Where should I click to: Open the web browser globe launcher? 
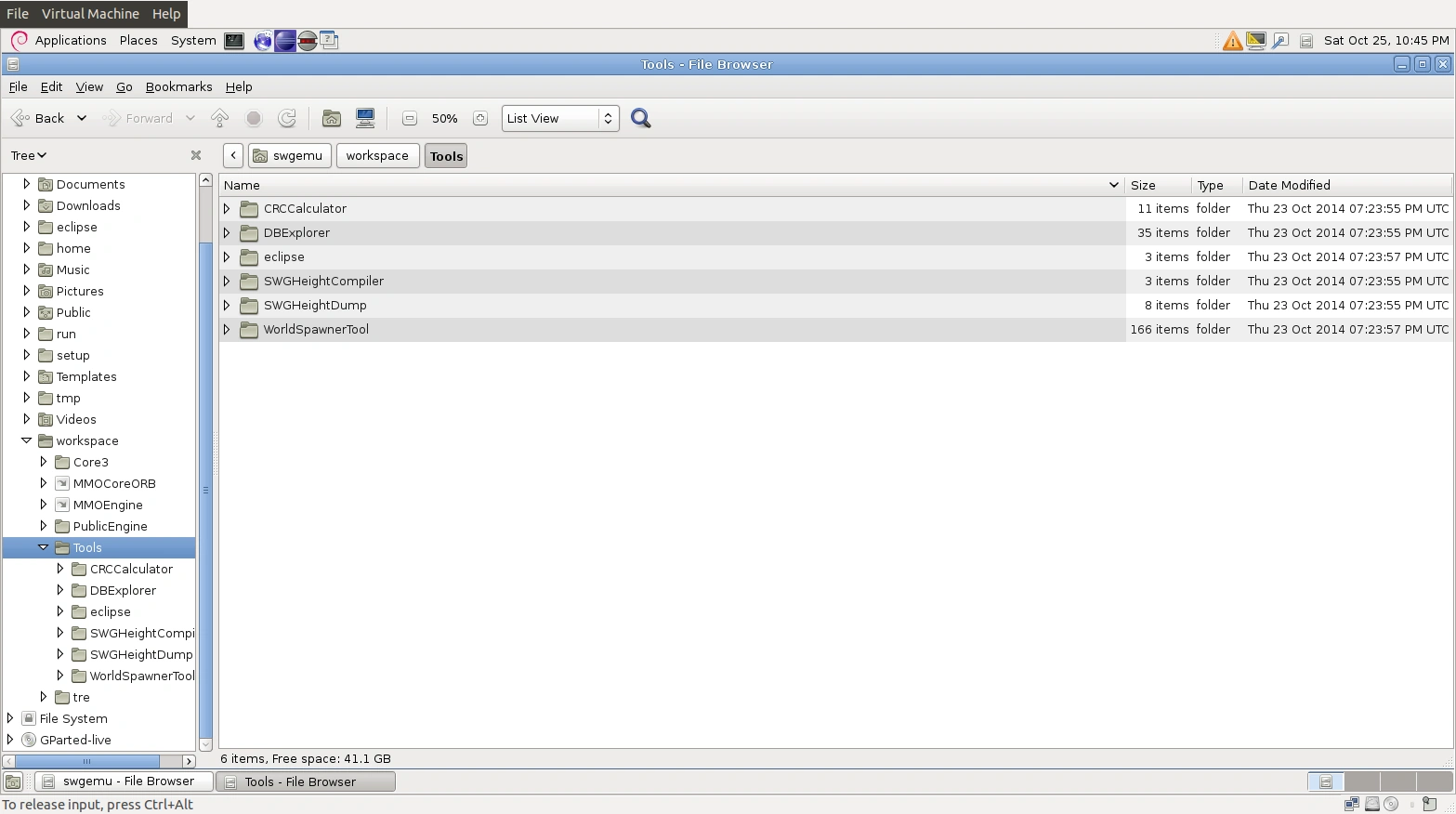[x=263, y=41]
